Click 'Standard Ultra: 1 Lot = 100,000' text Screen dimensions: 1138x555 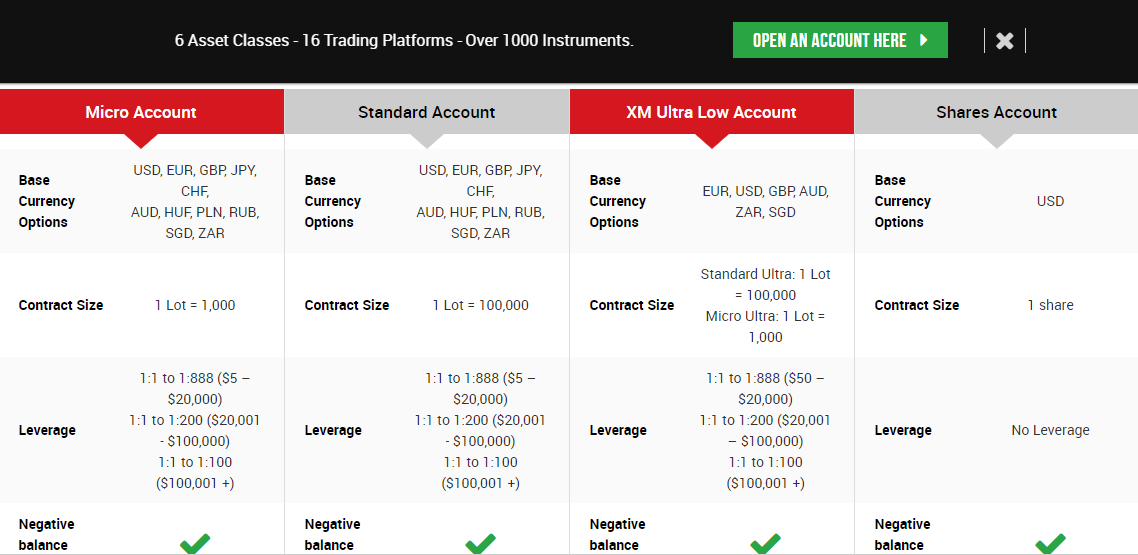[x=765, y=284]
